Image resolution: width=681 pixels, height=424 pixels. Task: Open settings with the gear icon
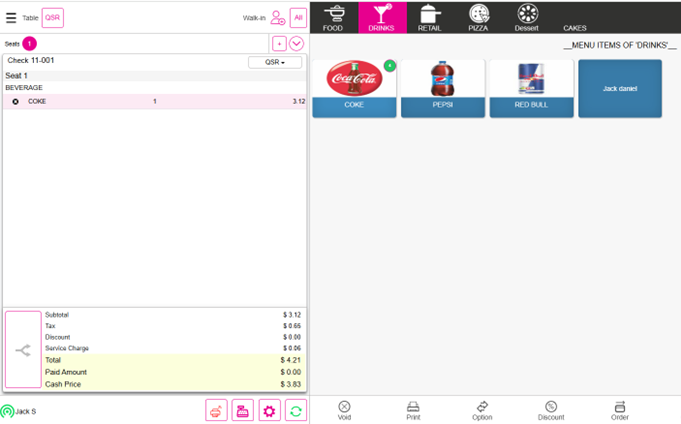click(269, 410)
